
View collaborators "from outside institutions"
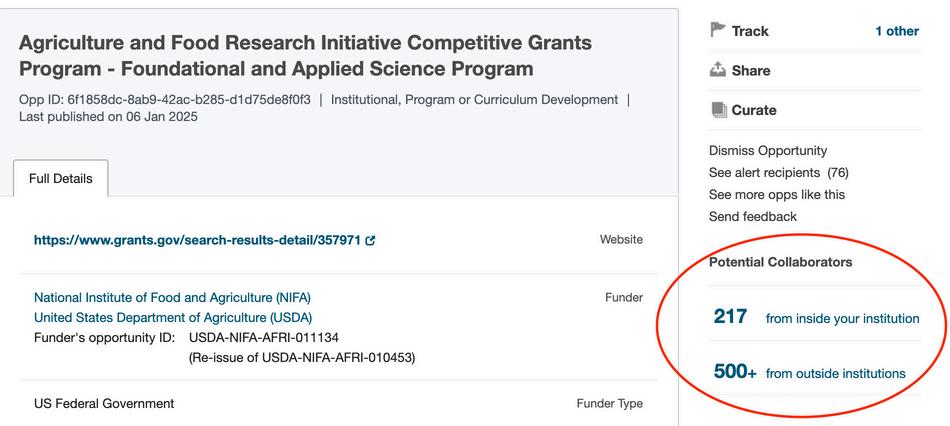(x=835, y=374)
